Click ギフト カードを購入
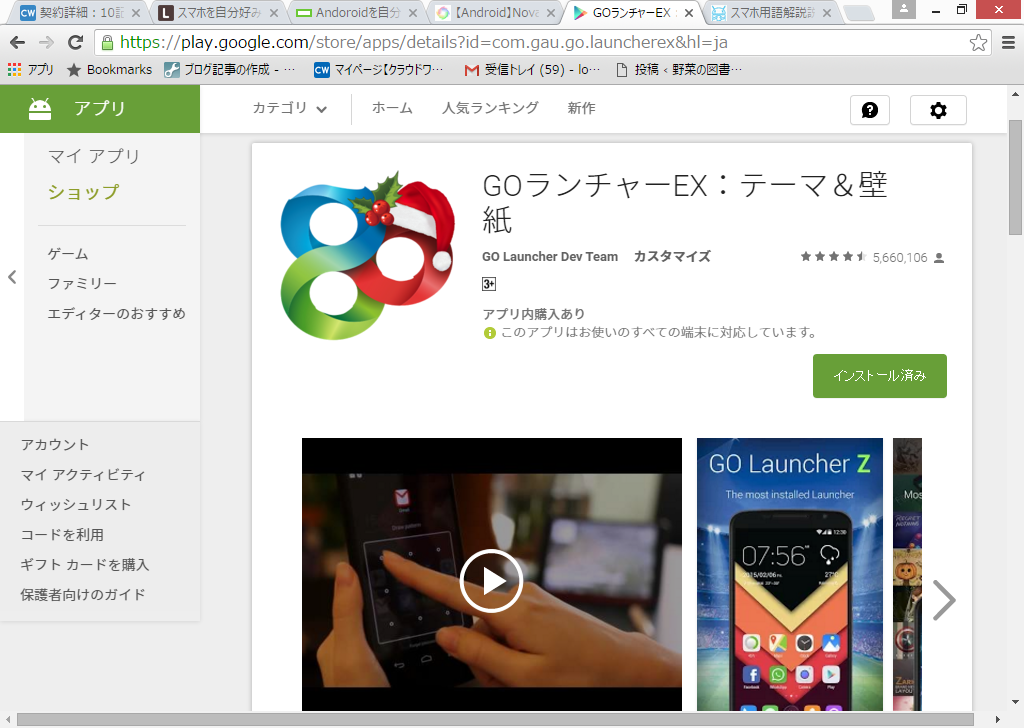 85,565
